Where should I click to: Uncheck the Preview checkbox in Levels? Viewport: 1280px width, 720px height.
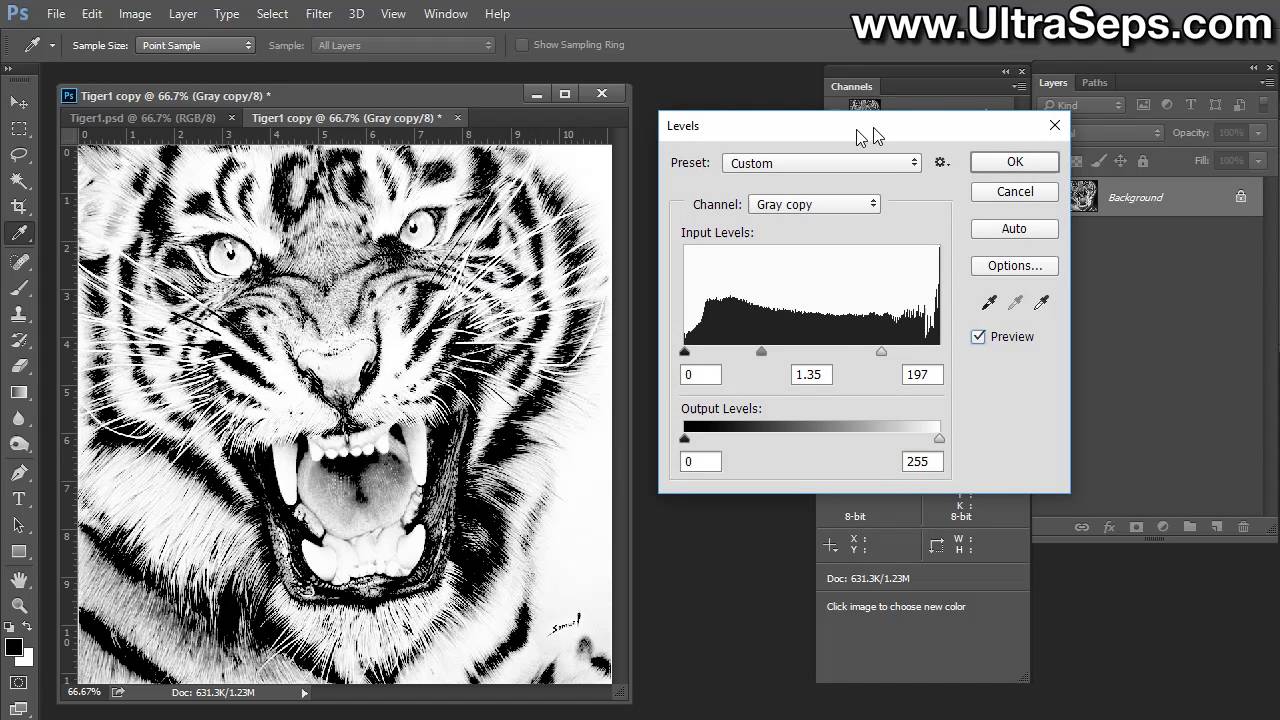pos(979,337)
